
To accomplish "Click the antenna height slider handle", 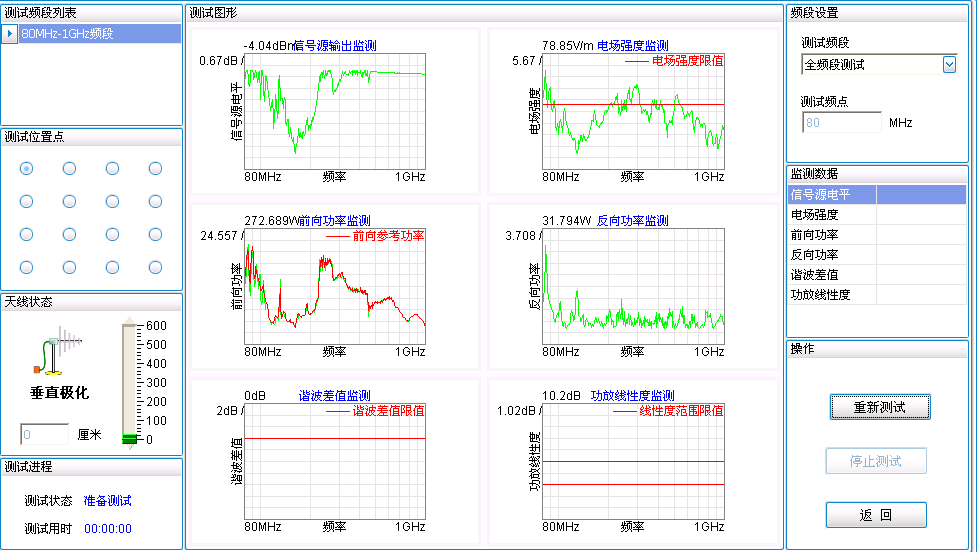I will coord(129,439).
